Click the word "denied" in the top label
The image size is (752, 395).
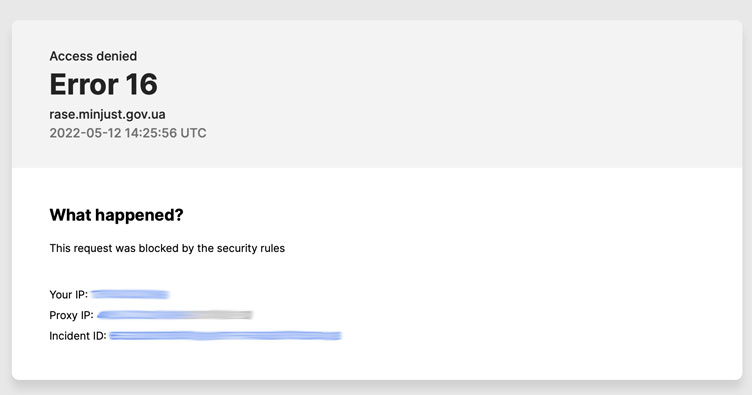[115, 56]
